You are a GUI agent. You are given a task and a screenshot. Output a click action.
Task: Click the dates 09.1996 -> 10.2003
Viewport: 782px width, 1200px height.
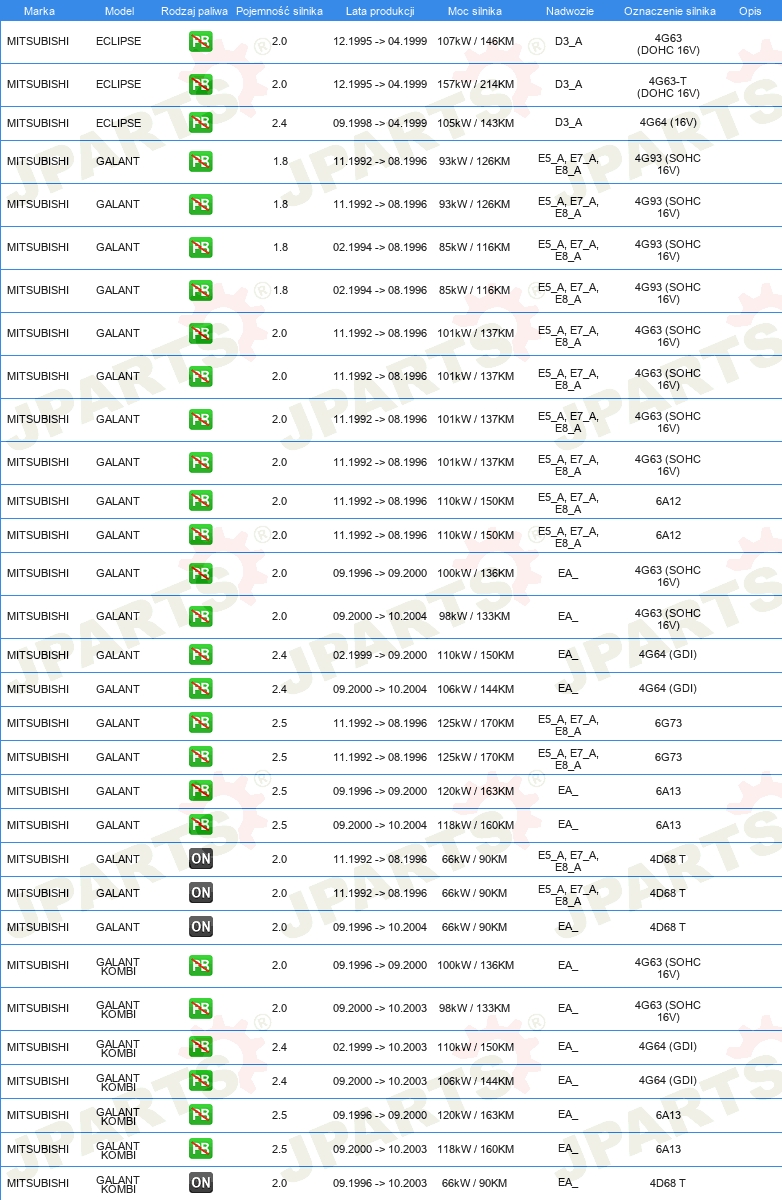[380, 1183]
